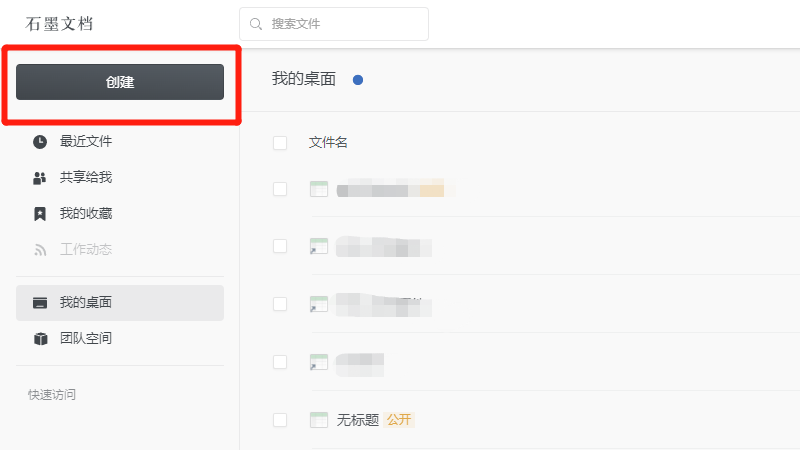
Task: Click the magnifier icon in search box
Action: [x=257, y=24]
